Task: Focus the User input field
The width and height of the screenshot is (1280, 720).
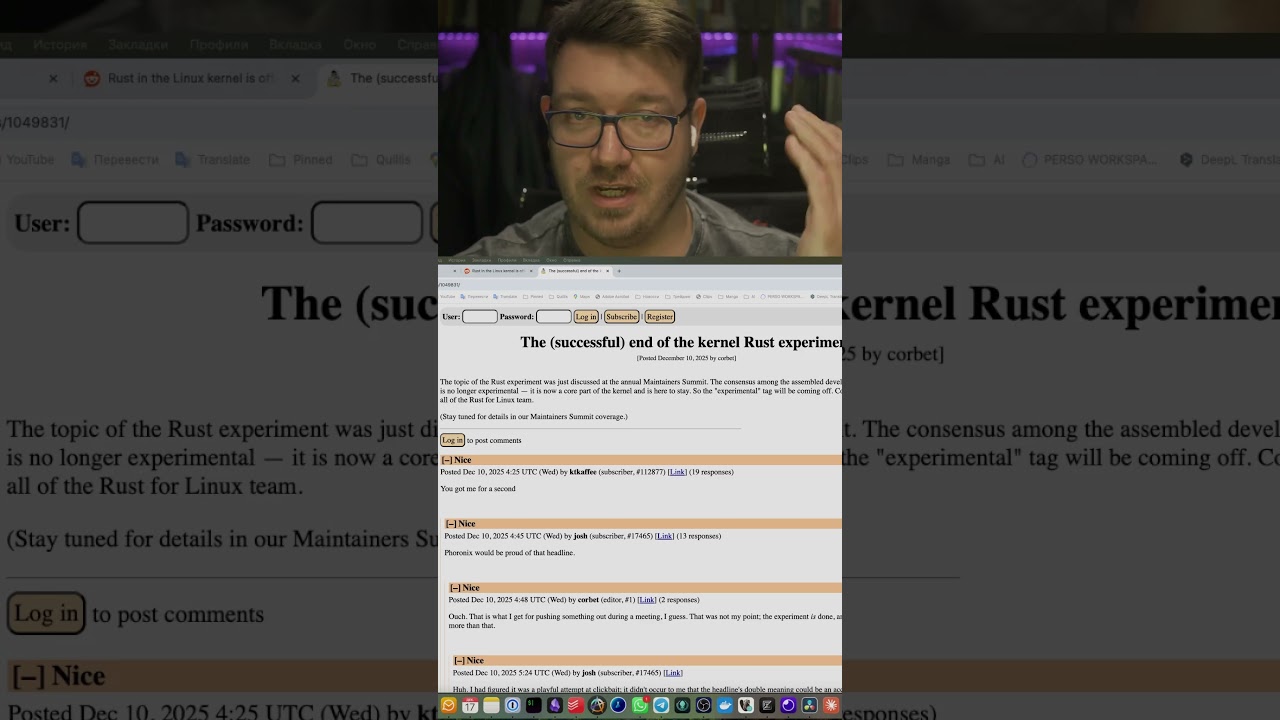Action: 479,317
